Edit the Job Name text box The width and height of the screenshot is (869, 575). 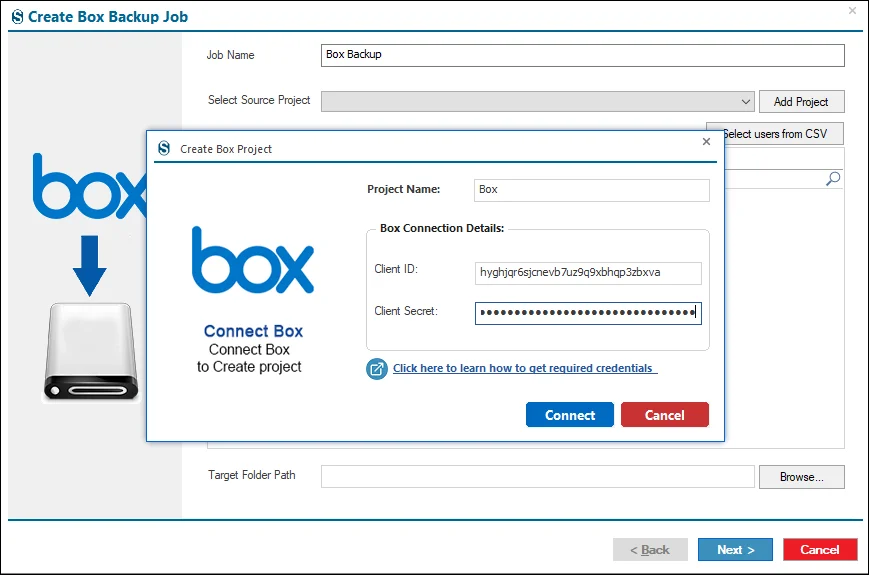pyautogui.click(x=582, y=55)
